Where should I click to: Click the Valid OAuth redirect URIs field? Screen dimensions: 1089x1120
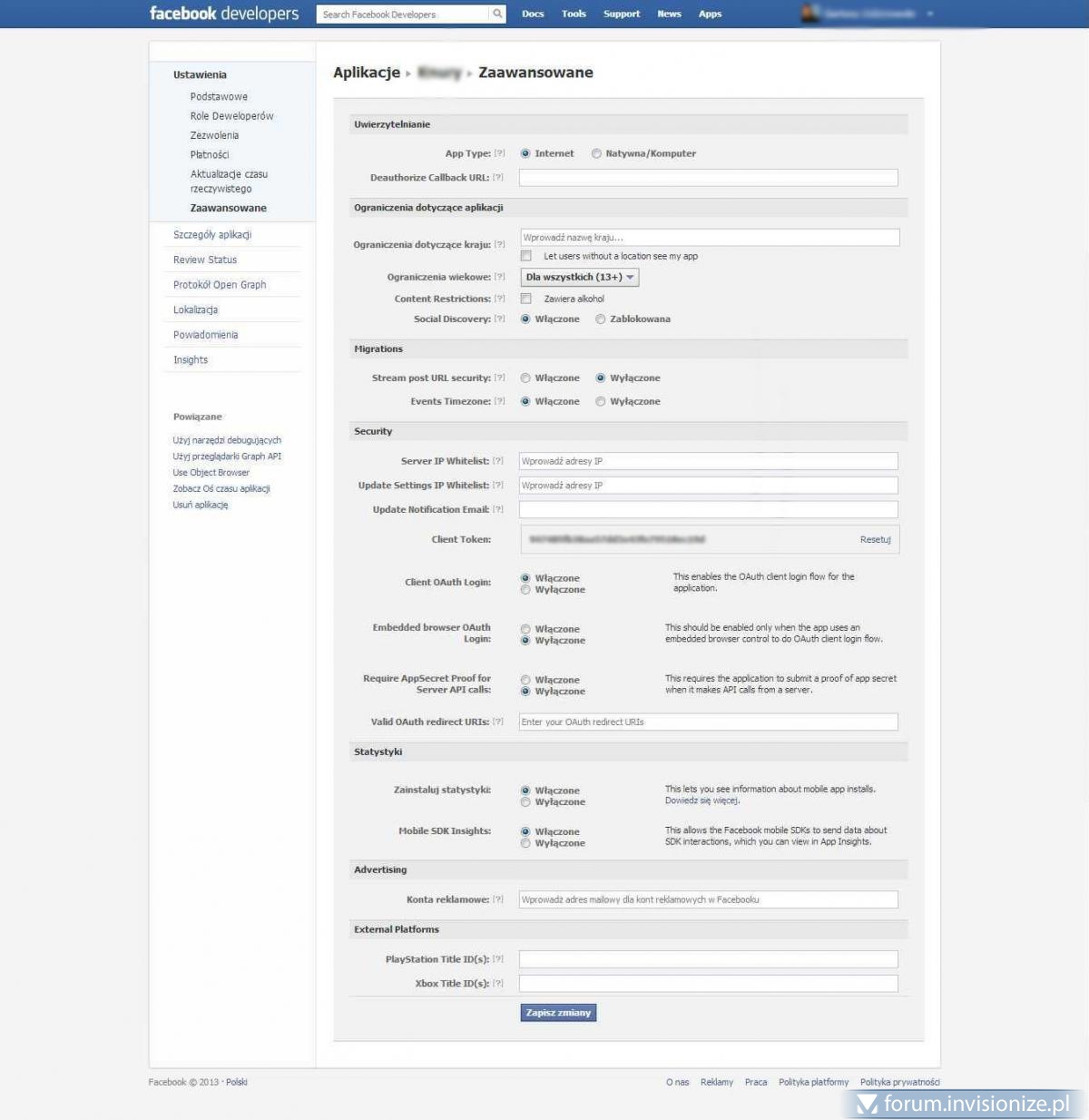pyautogui.click(x=708, y=722)
